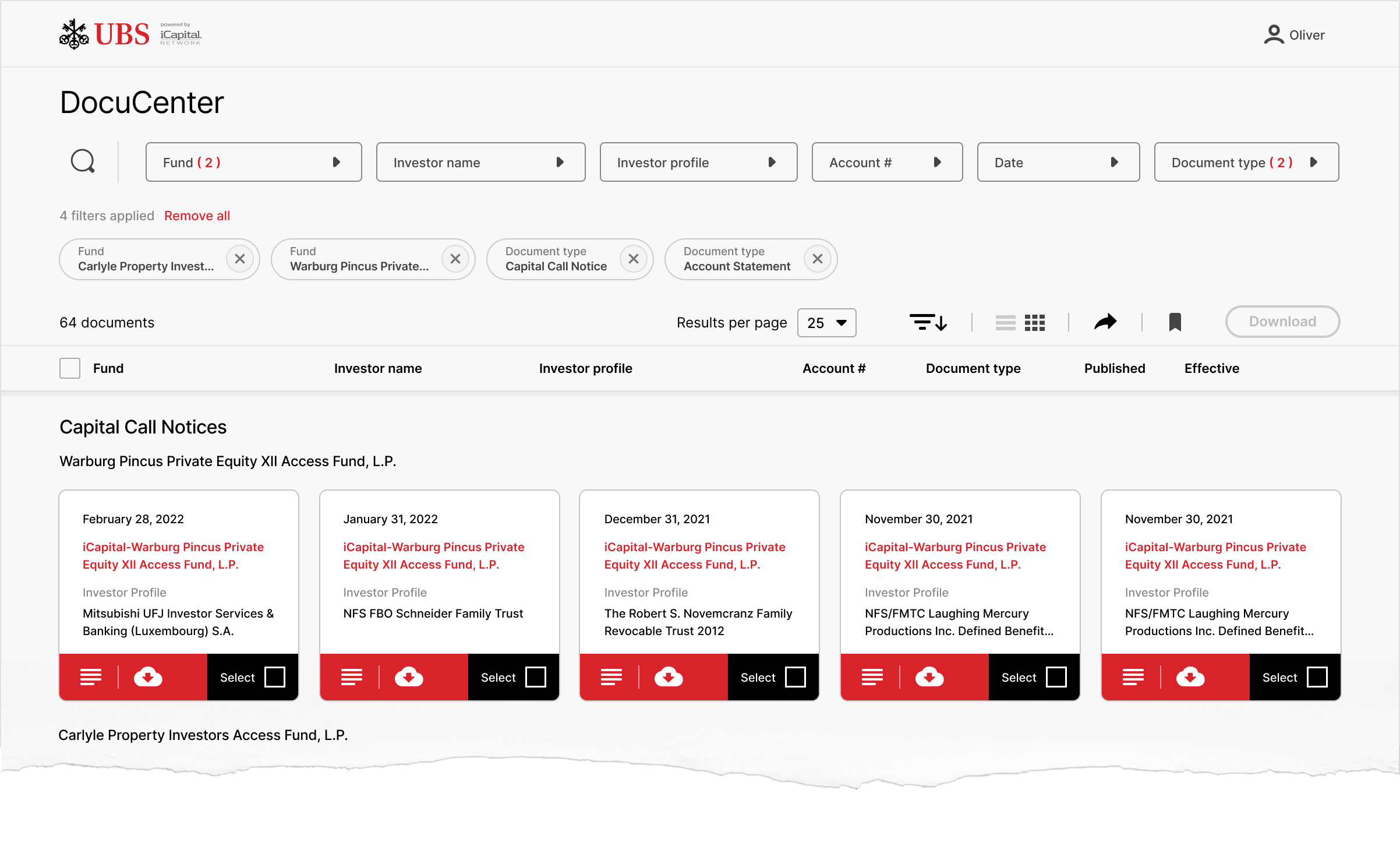Download the Schneider Family Trust card title link

[434, 556]
